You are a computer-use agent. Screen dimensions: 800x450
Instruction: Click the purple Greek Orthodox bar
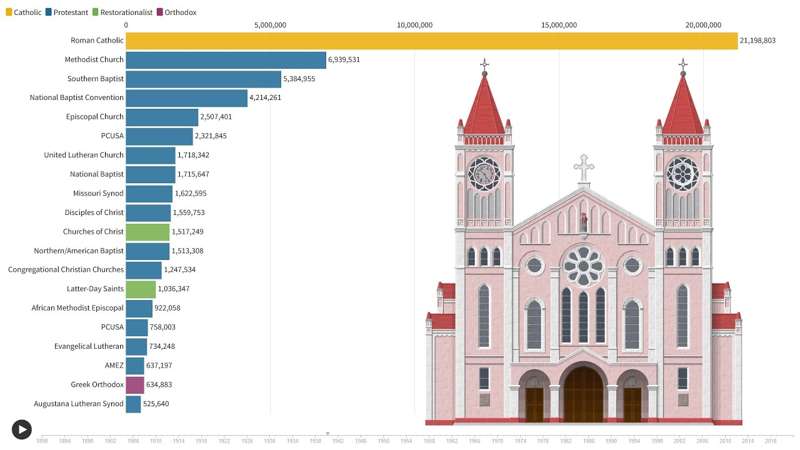135,385
